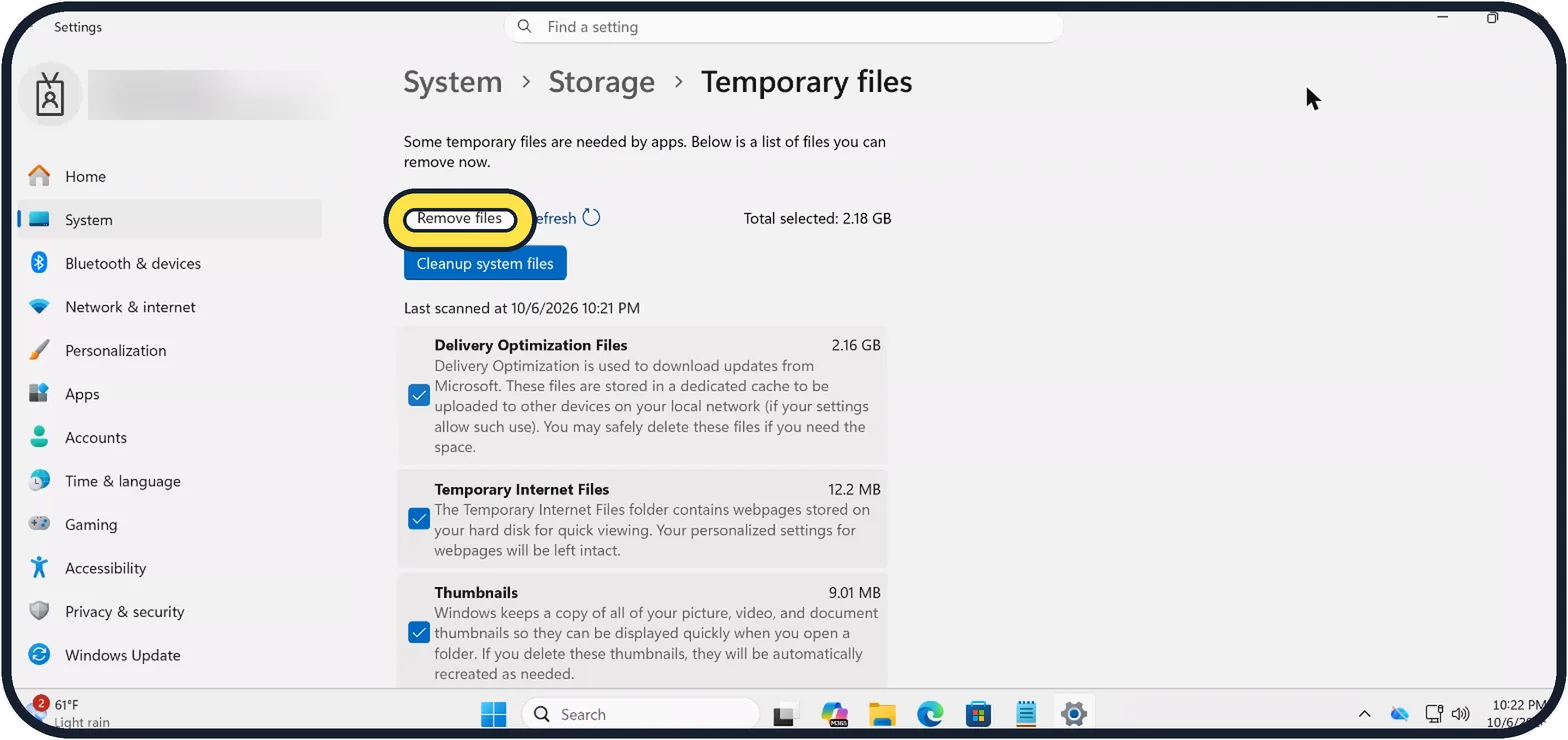This screenshot has width=1568, height=740.
Task: Open the weather widget showing 61°F
Action: tap(70, 713)
